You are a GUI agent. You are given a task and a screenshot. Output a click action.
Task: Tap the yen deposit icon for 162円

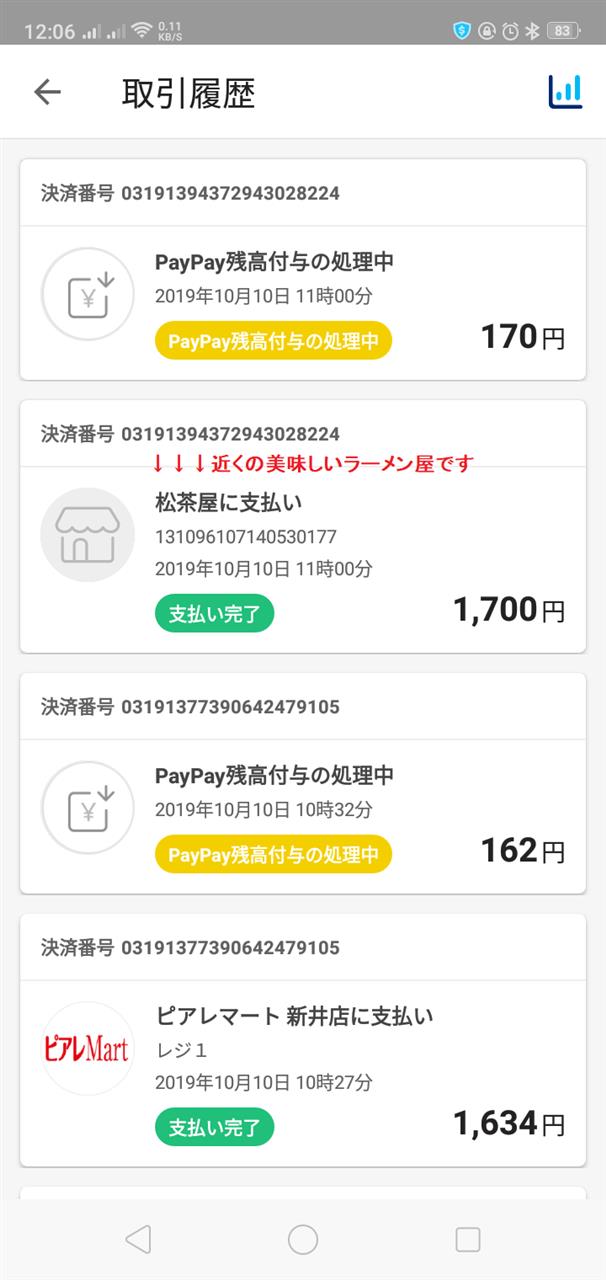[87, 808]
